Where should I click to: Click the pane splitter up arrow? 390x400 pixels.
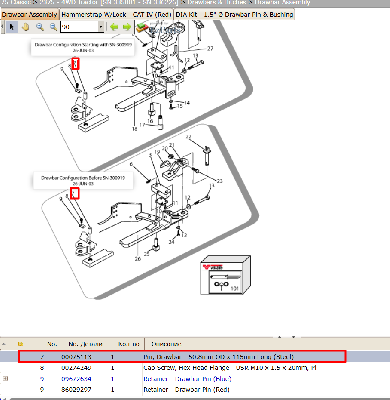tap(279, 337)
